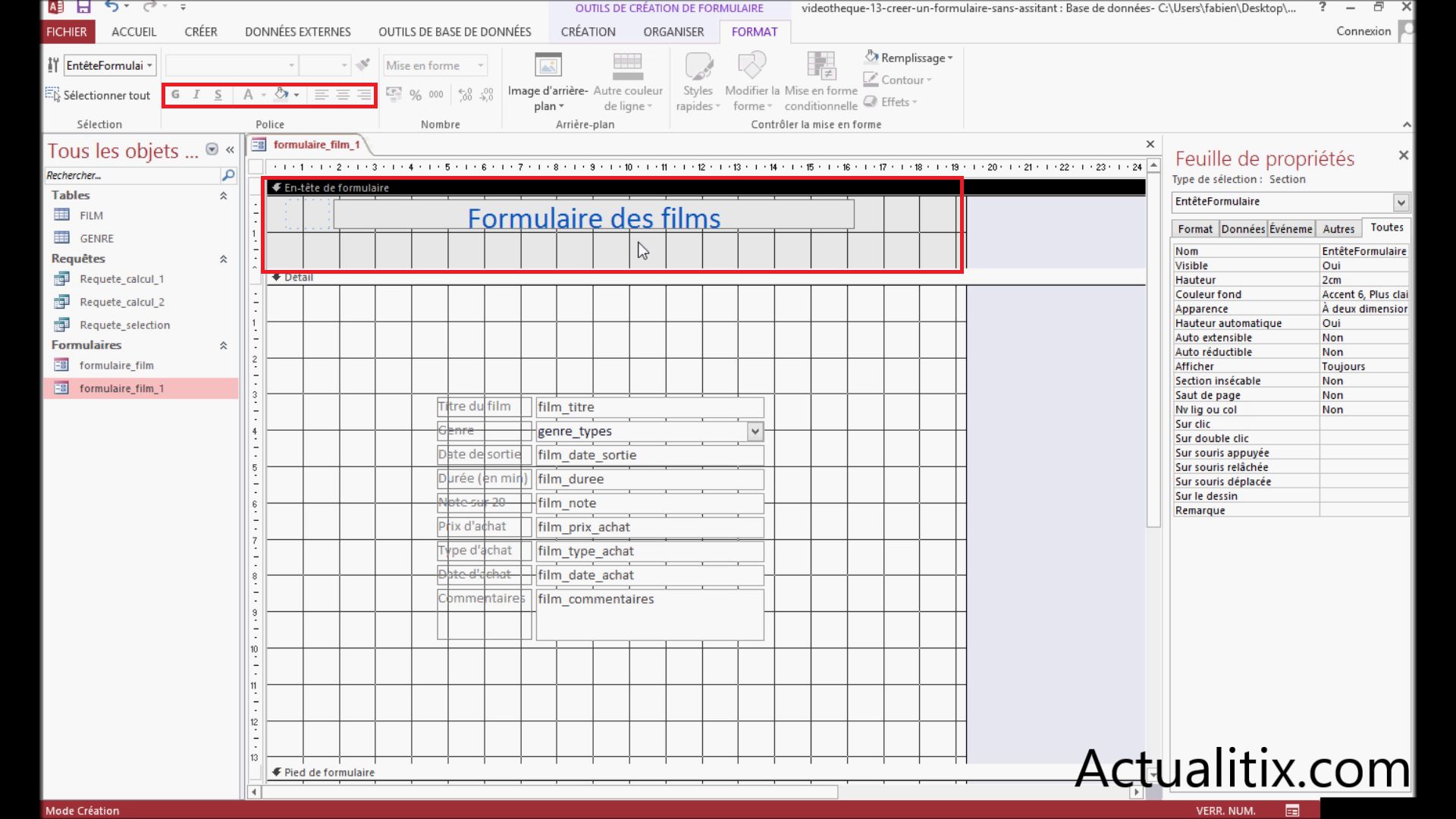Decrease decimal places icon

(487, 95)
